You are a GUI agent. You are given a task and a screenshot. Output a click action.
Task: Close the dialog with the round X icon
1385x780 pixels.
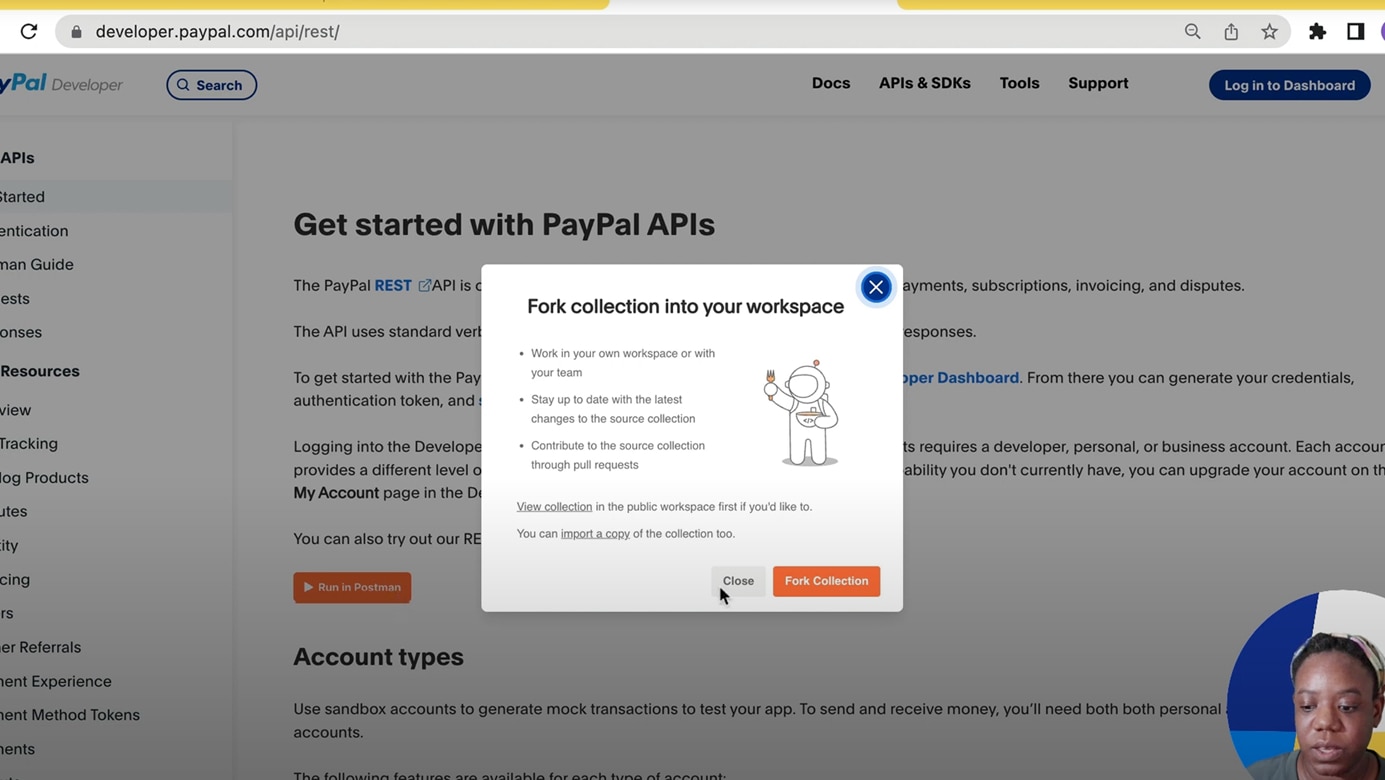pyautogui.click(x=876, y=287)
